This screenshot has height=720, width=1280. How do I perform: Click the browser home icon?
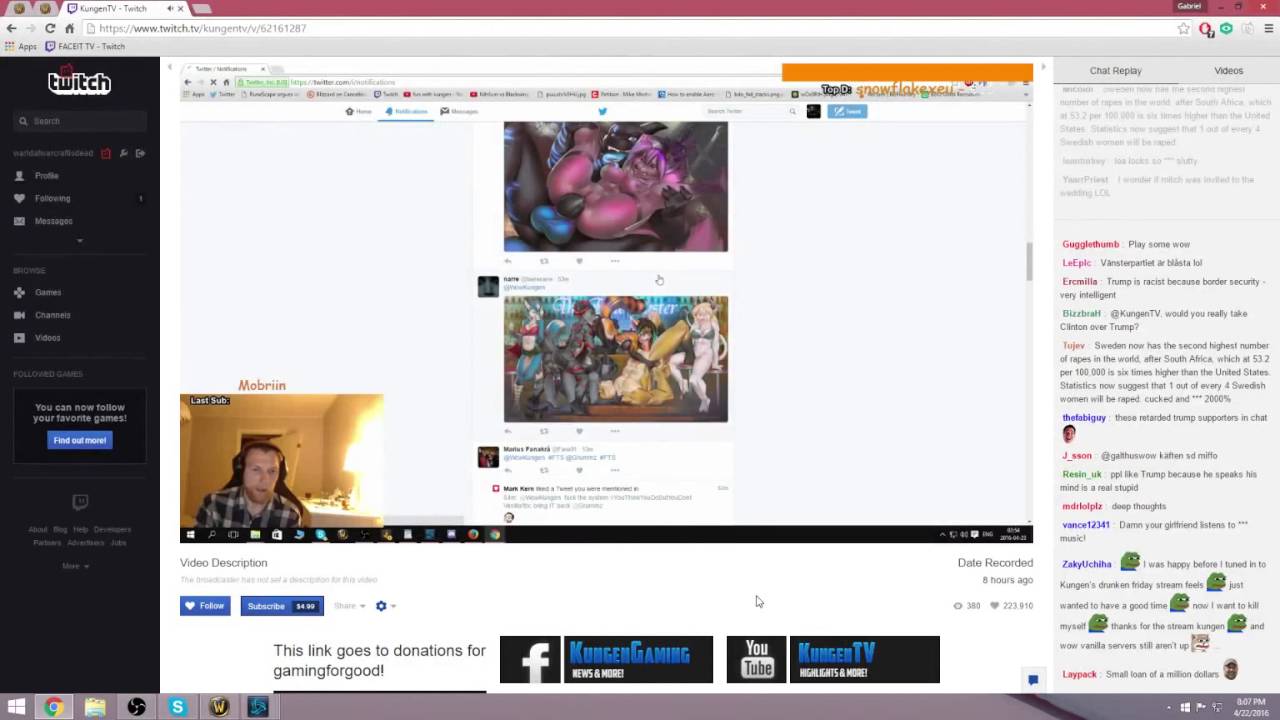70,28
